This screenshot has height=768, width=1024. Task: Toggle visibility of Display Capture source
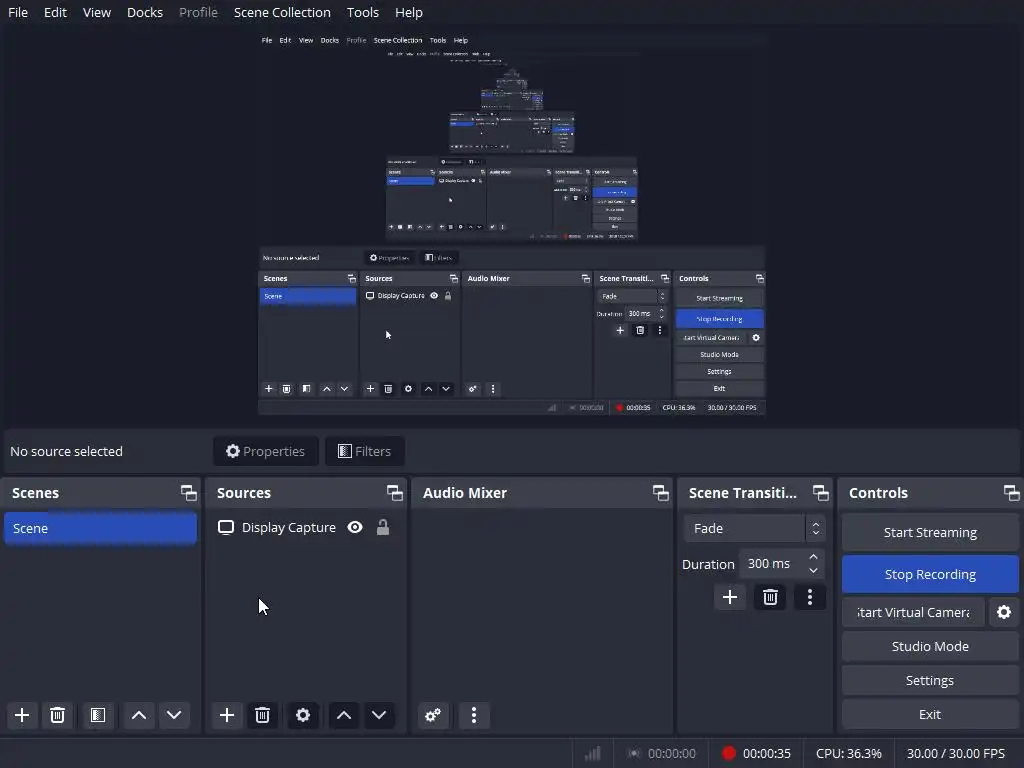[355, 527]
